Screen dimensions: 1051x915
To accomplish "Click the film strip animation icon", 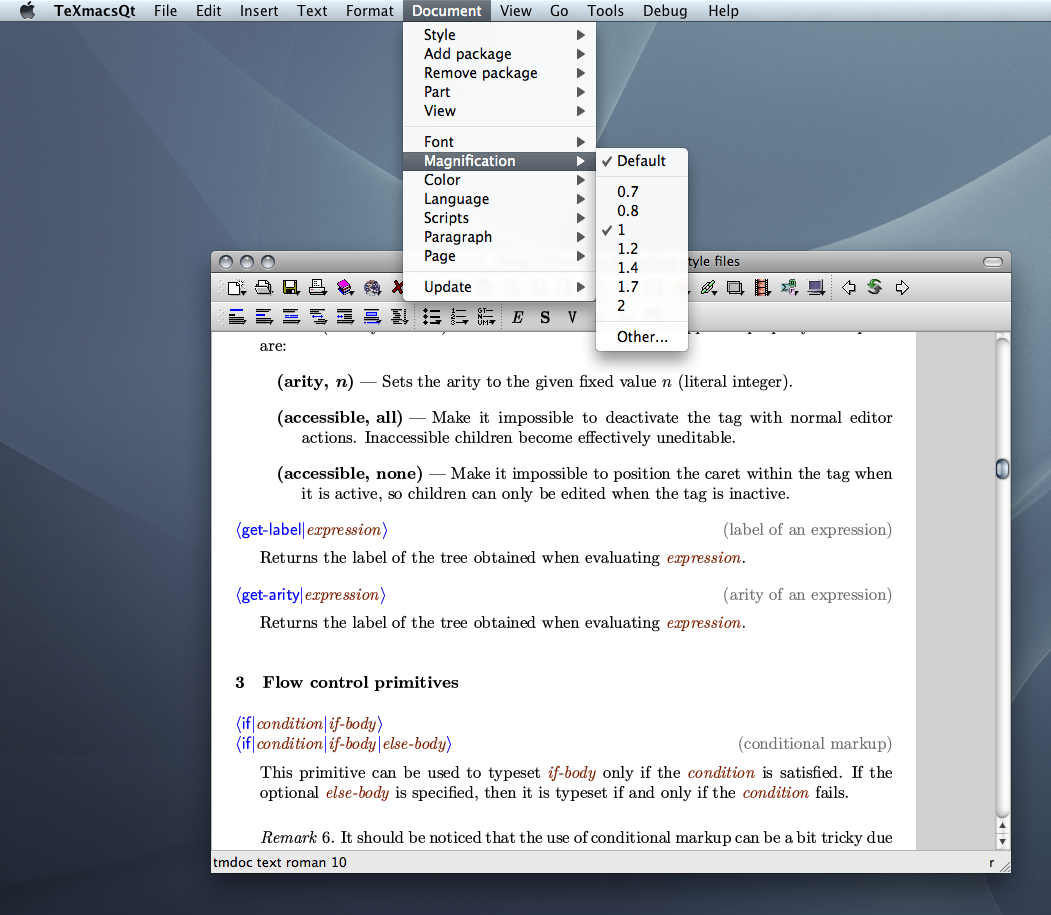I will click(762, 288).
